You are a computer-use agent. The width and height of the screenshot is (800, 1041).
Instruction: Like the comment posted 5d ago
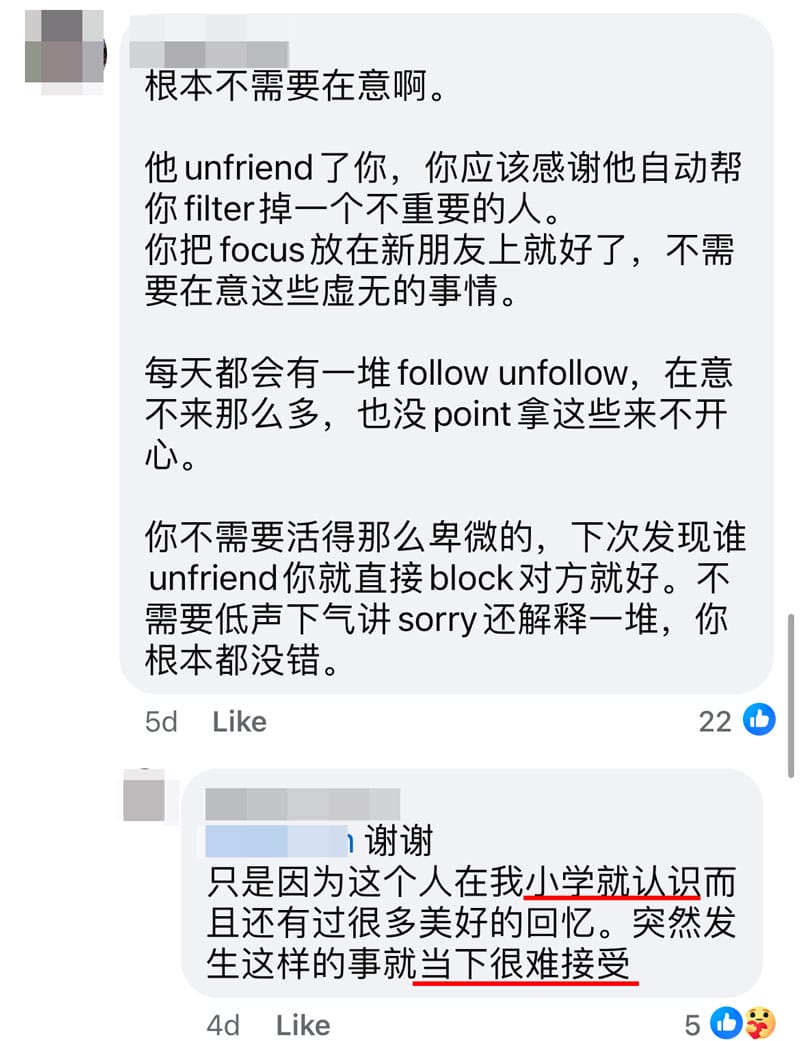(x=239, y=722)
